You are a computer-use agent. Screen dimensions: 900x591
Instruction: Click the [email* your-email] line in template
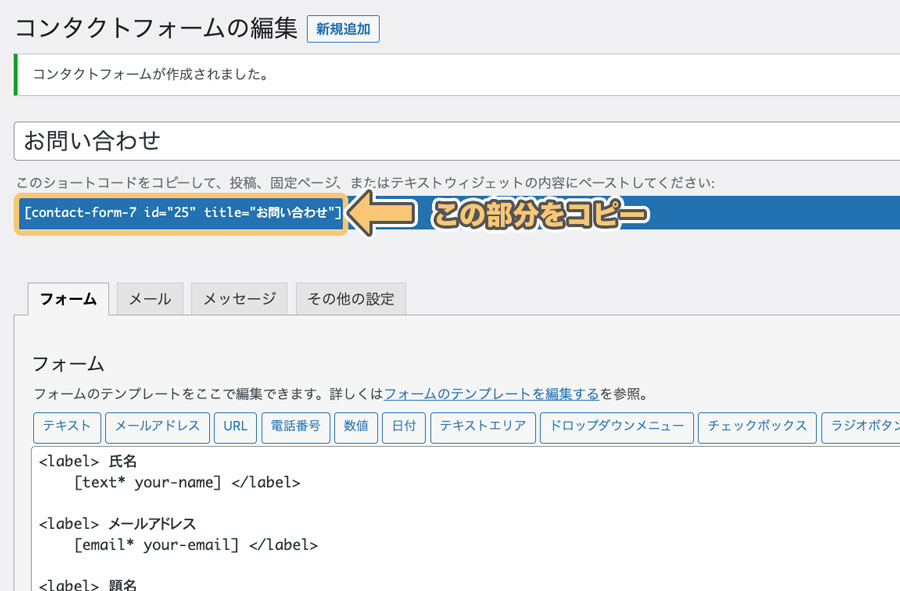196,545
